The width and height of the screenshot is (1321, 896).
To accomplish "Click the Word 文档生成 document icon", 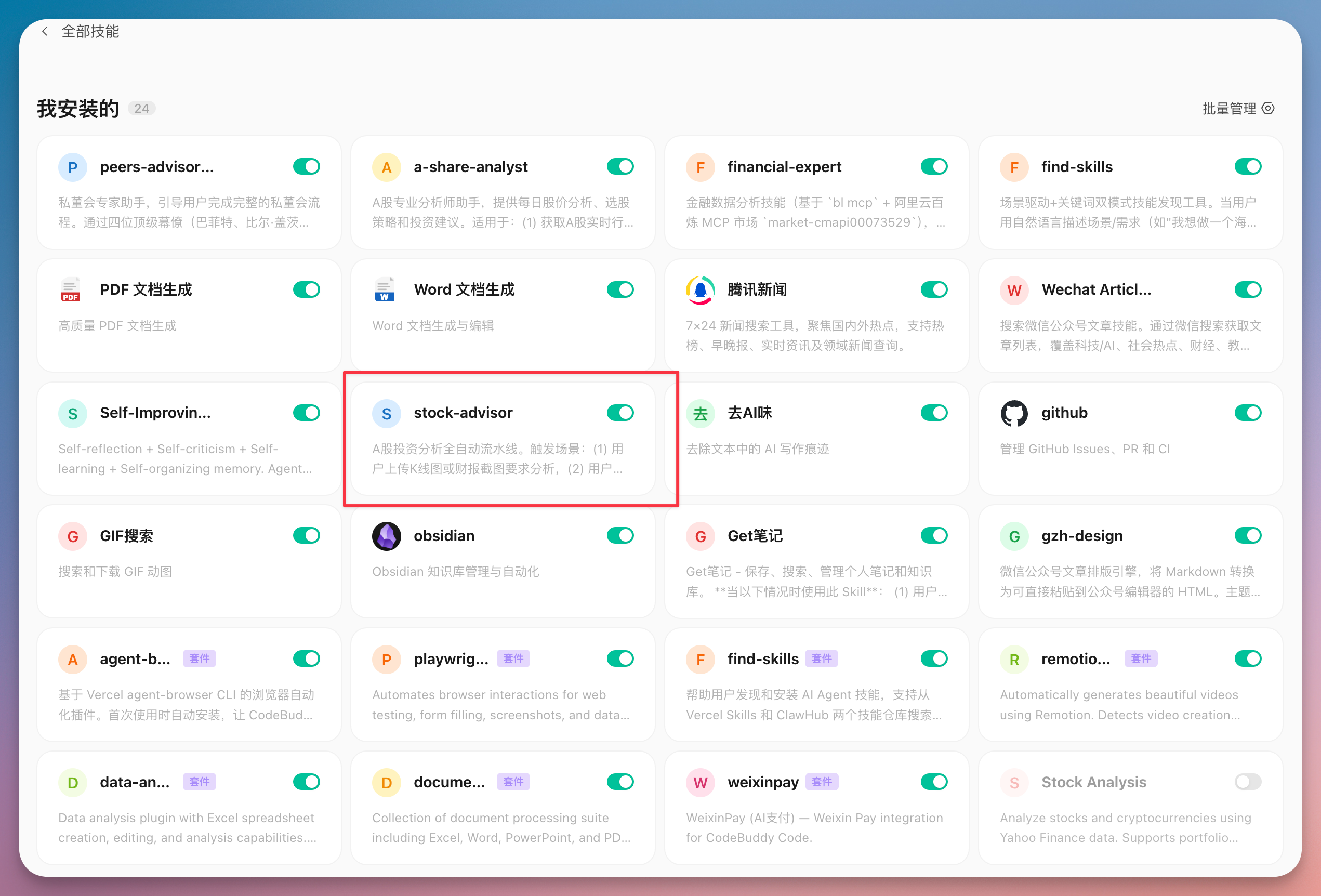I will click(x=385, y=290).
